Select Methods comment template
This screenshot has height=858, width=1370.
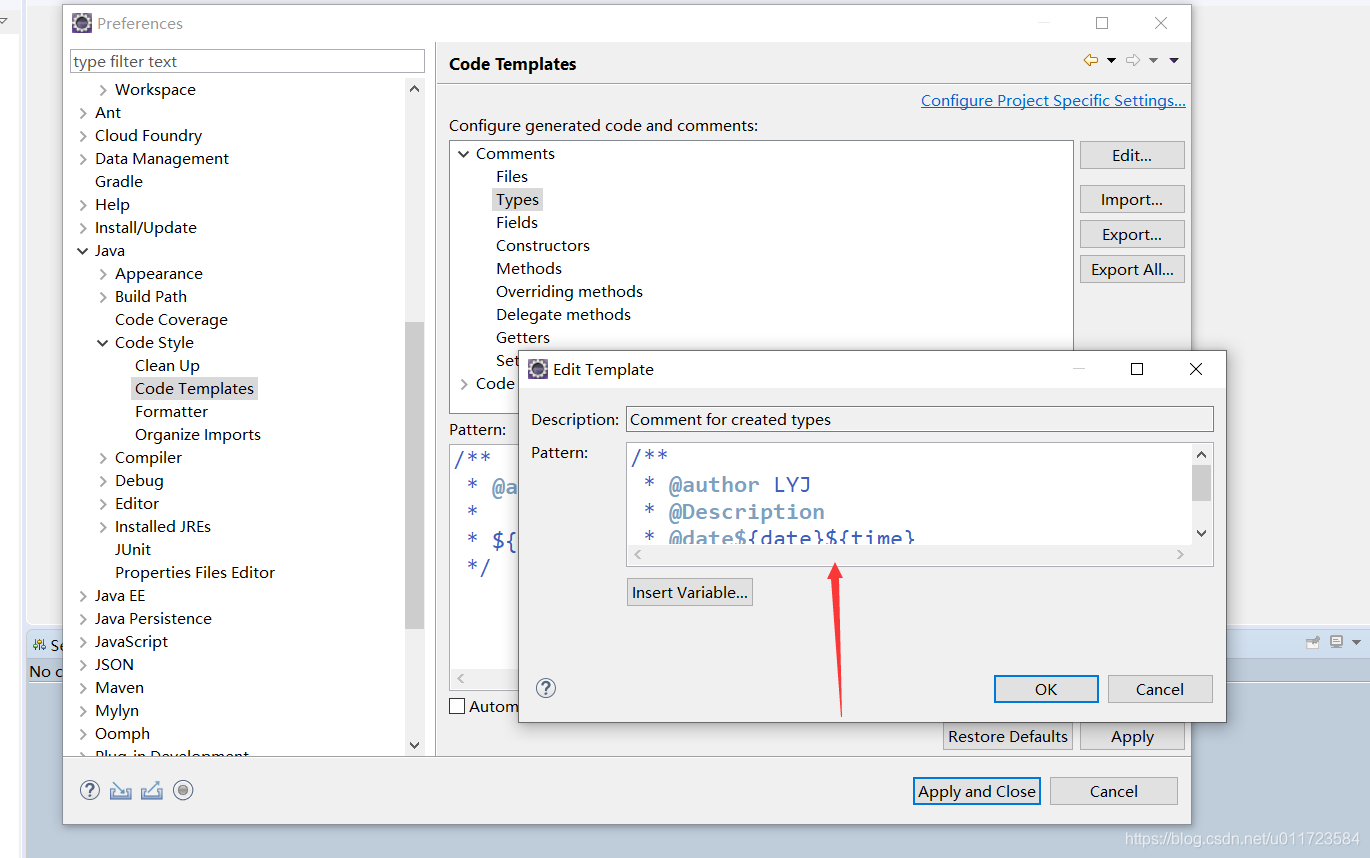529,269
